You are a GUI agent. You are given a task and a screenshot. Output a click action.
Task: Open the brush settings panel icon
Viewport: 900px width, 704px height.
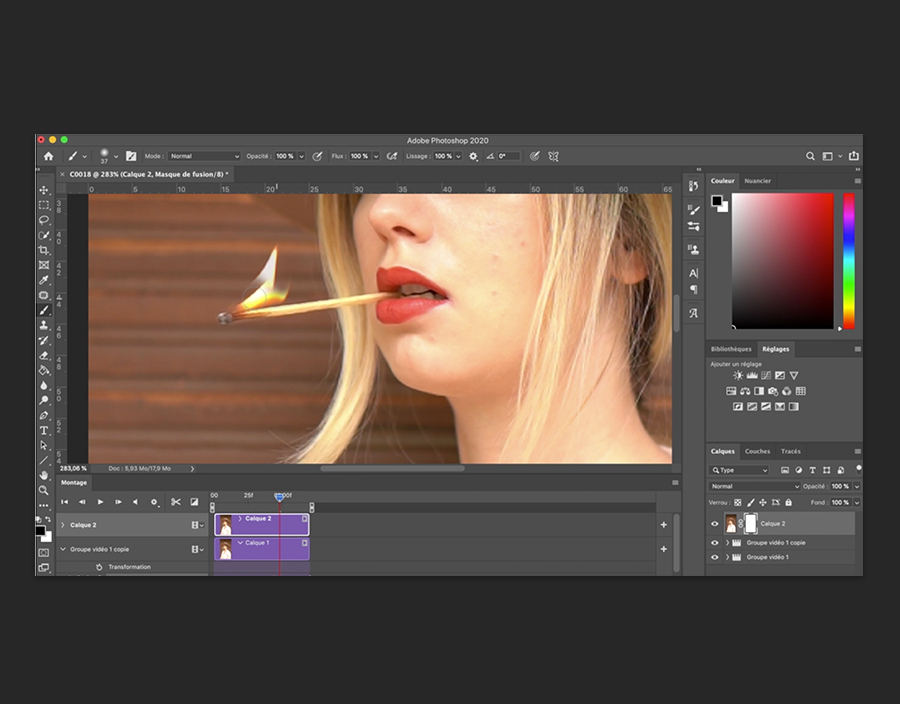[x=131, y=156]
